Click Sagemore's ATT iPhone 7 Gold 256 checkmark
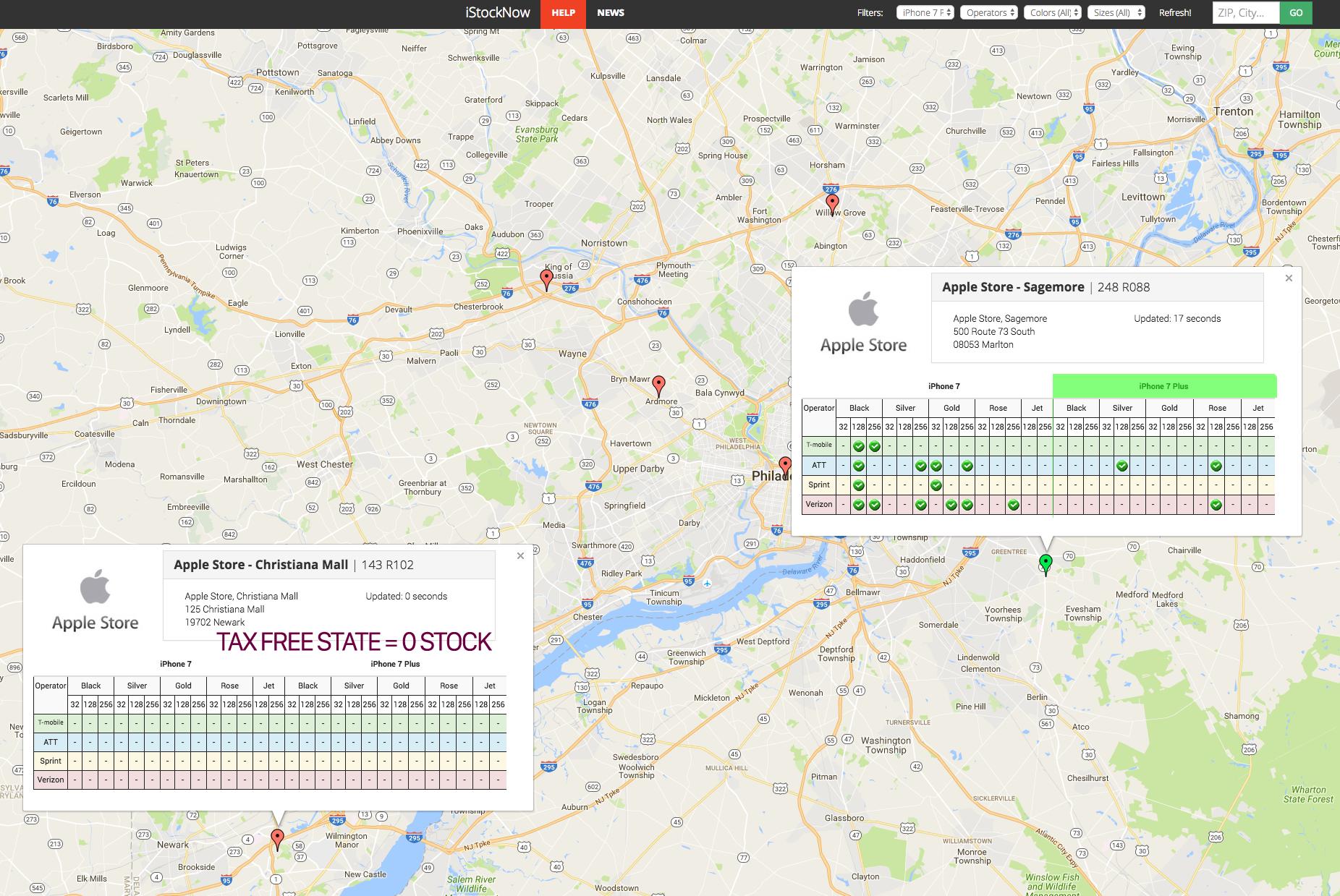This screenshot has width=1340, height=896. (967, 466)
